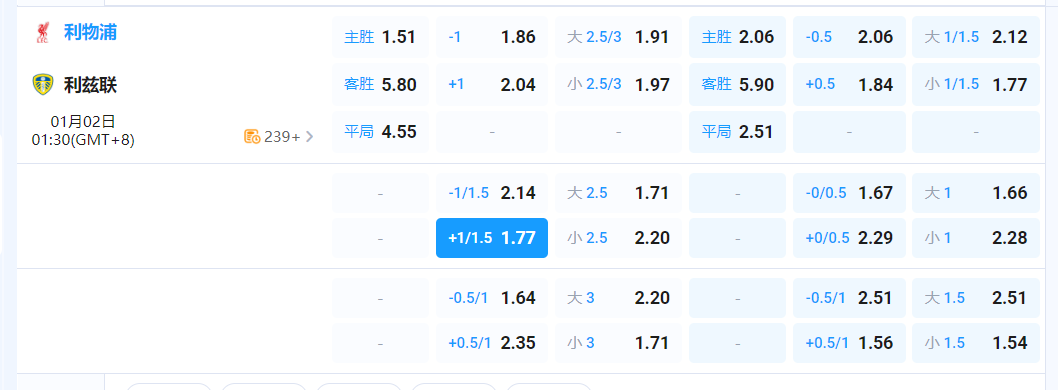Select 主胜 at odds 1.51
The image size is (1058, 390).
(380, 37)
